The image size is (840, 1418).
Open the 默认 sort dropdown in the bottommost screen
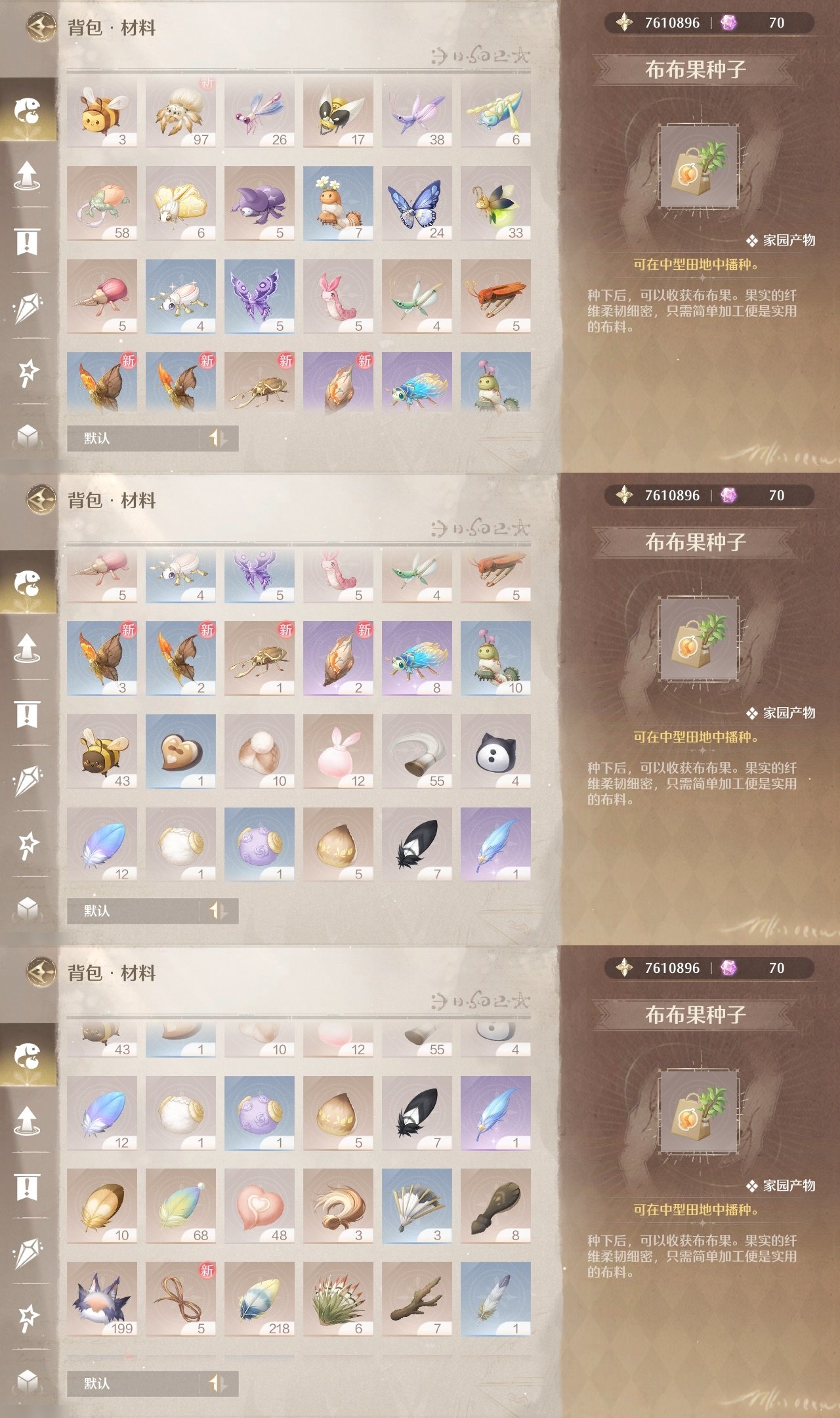(x=133, y=1383)
